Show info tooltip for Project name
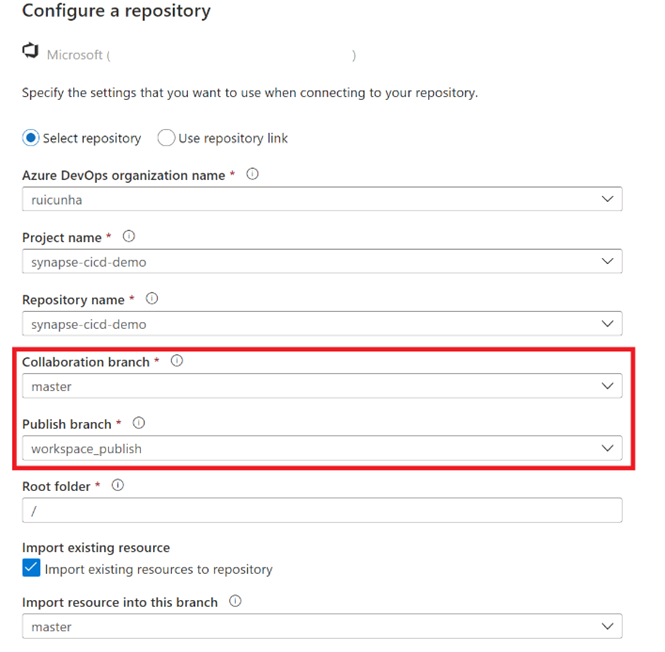This screenshot has height=652, width=665. [x=129, y=236]
